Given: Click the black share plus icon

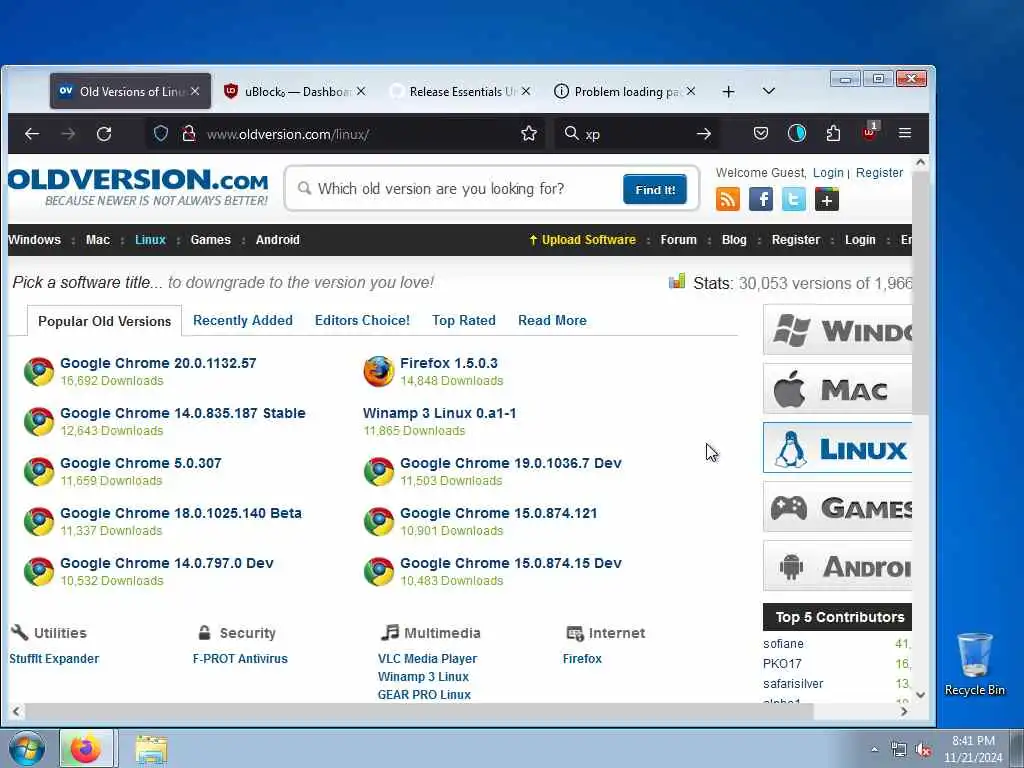Looking at the screenshot, I should (827, 199).
